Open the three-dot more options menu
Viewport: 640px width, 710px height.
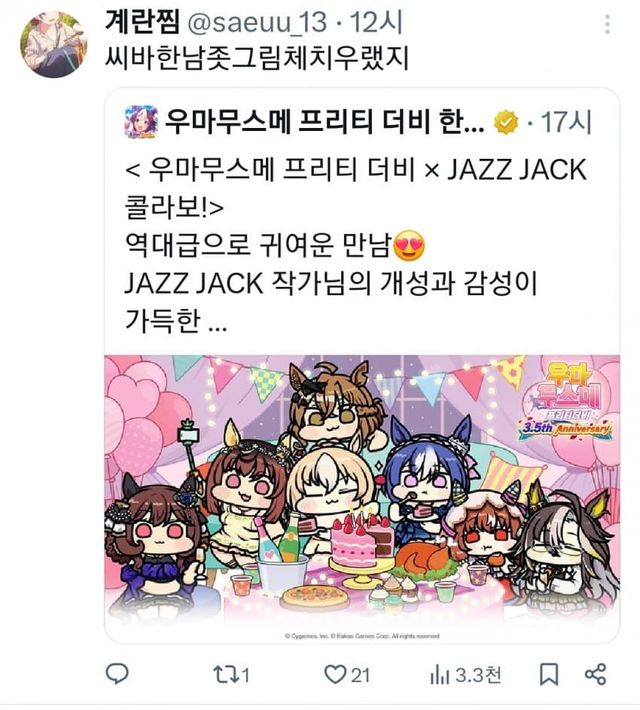pos(607,24)
